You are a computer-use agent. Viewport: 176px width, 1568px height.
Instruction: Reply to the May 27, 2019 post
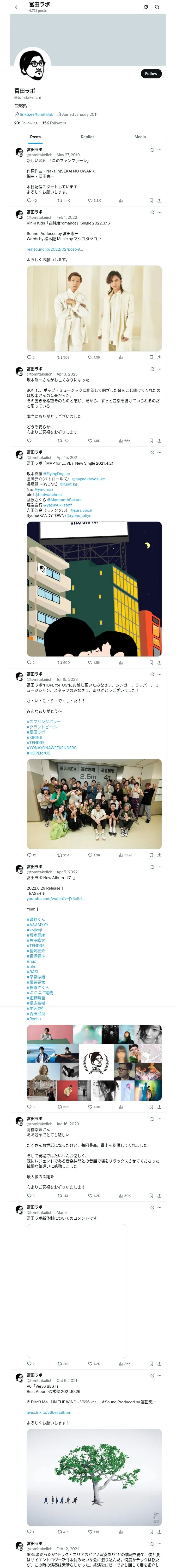(32, 200)
